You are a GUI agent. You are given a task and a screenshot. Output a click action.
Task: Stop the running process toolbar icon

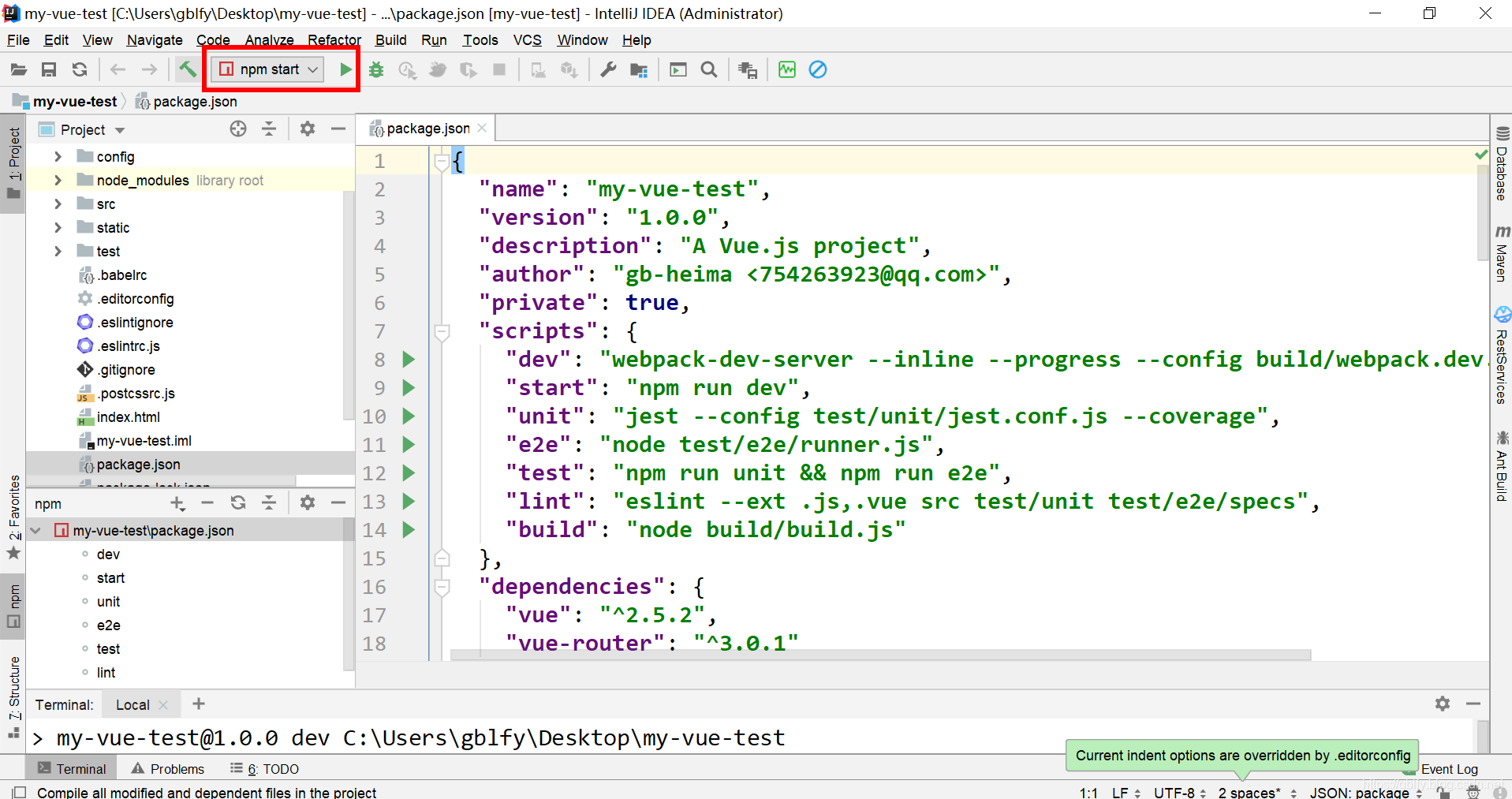click(x=499, y=70)
